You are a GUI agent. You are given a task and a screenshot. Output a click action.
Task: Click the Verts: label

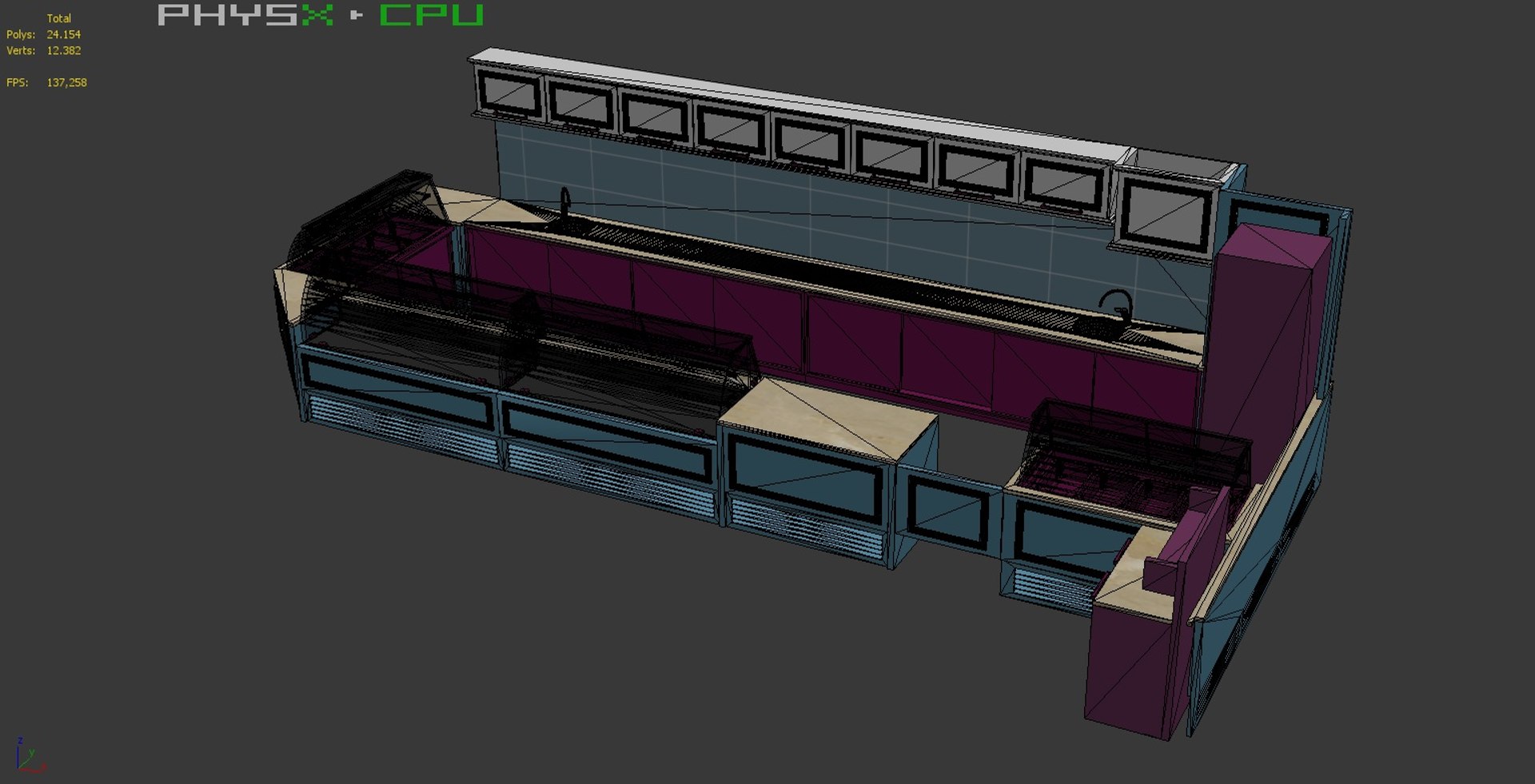[x=21, y=50]
